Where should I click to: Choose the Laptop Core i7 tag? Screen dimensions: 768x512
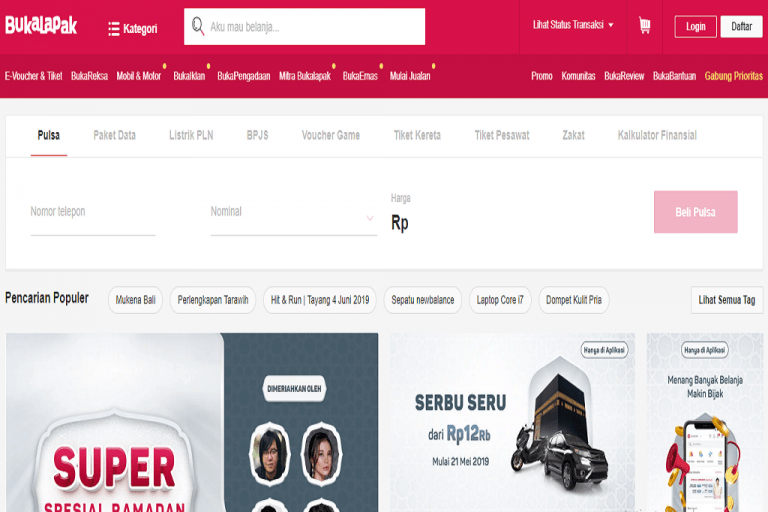[500, 300]
